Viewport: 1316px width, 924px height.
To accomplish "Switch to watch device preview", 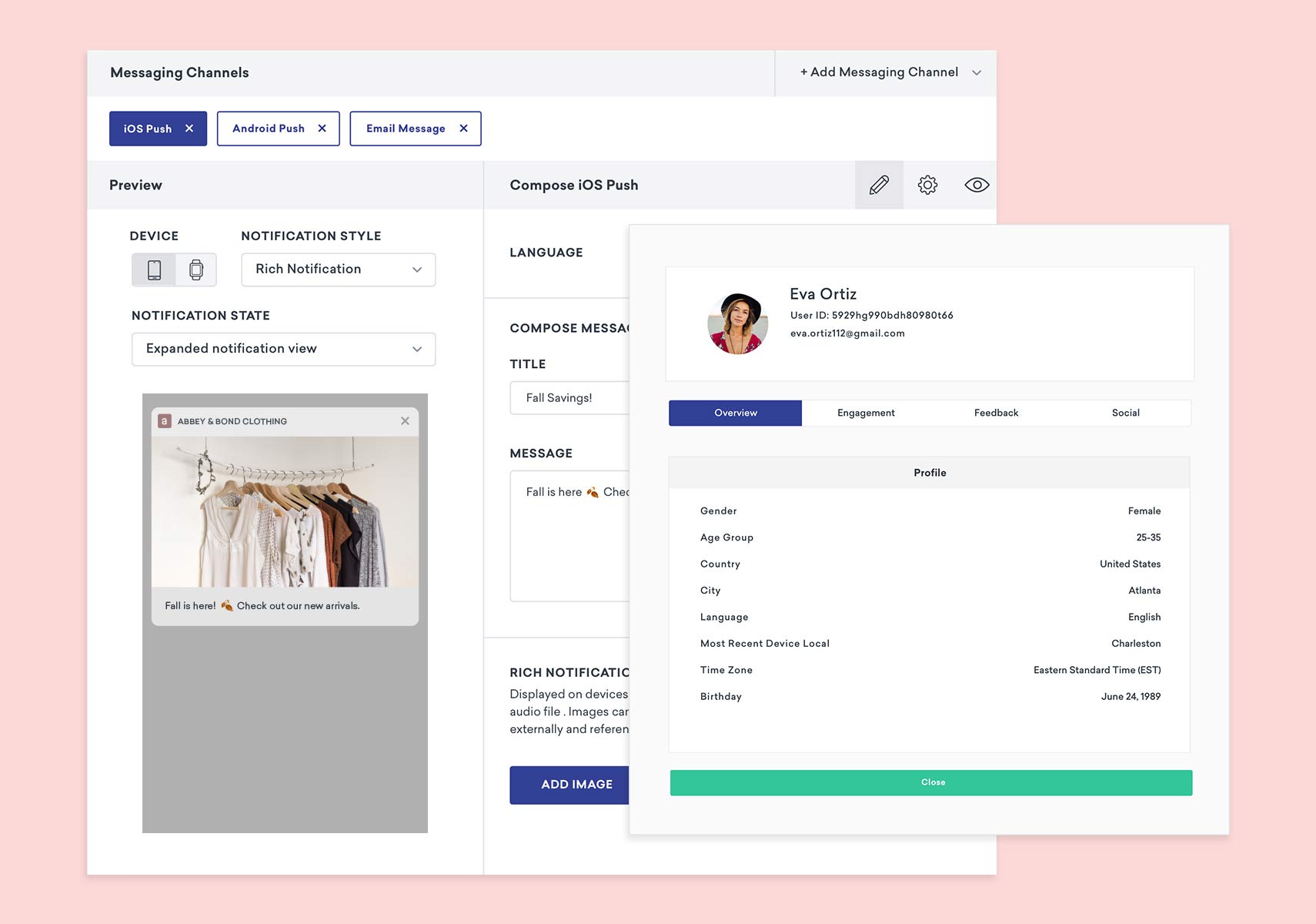I will pos(196,269).
